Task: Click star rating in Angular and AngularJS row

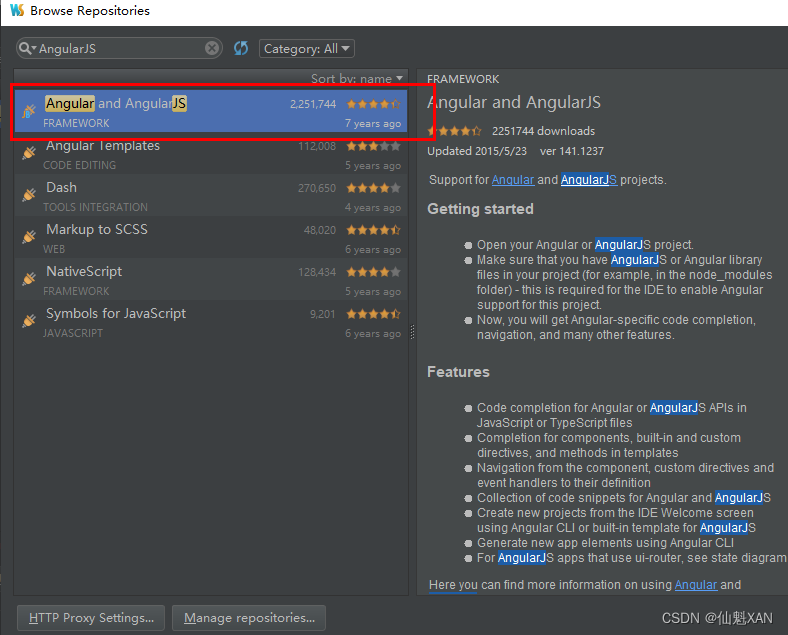Action: [373, 104]
